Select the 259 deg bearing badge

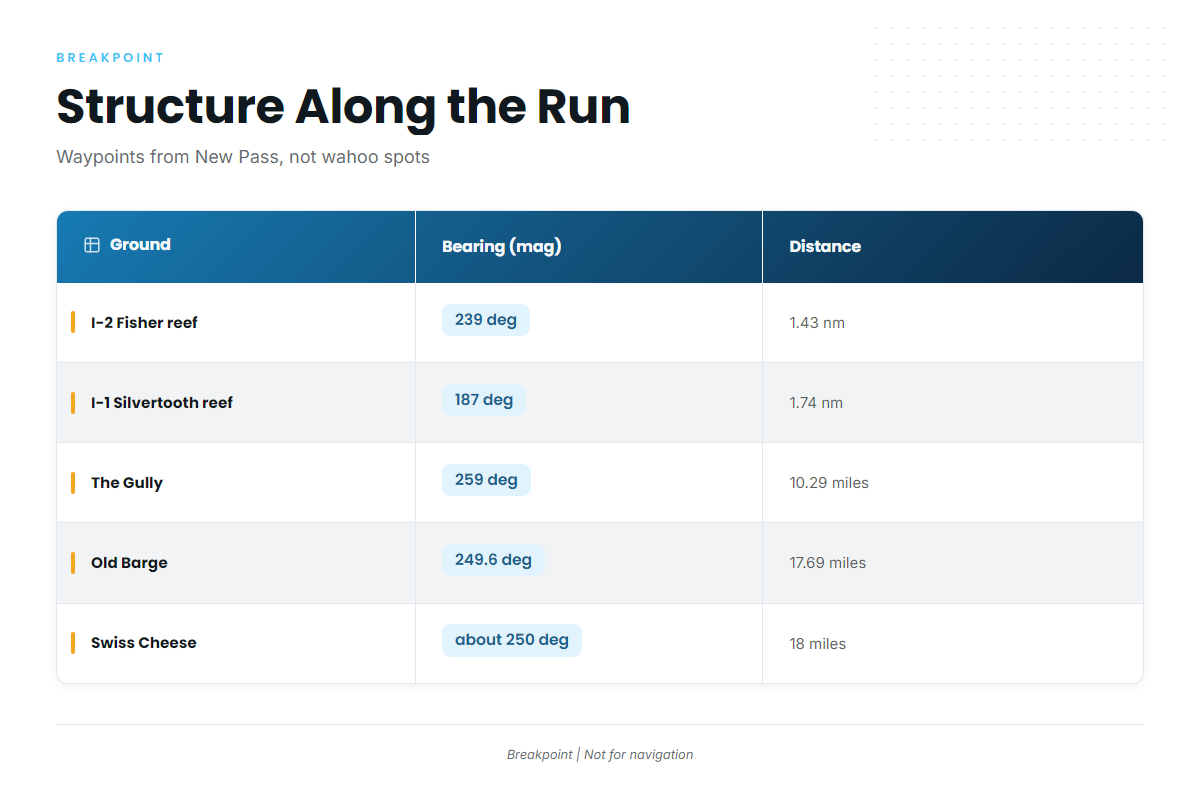pos(486,480)
